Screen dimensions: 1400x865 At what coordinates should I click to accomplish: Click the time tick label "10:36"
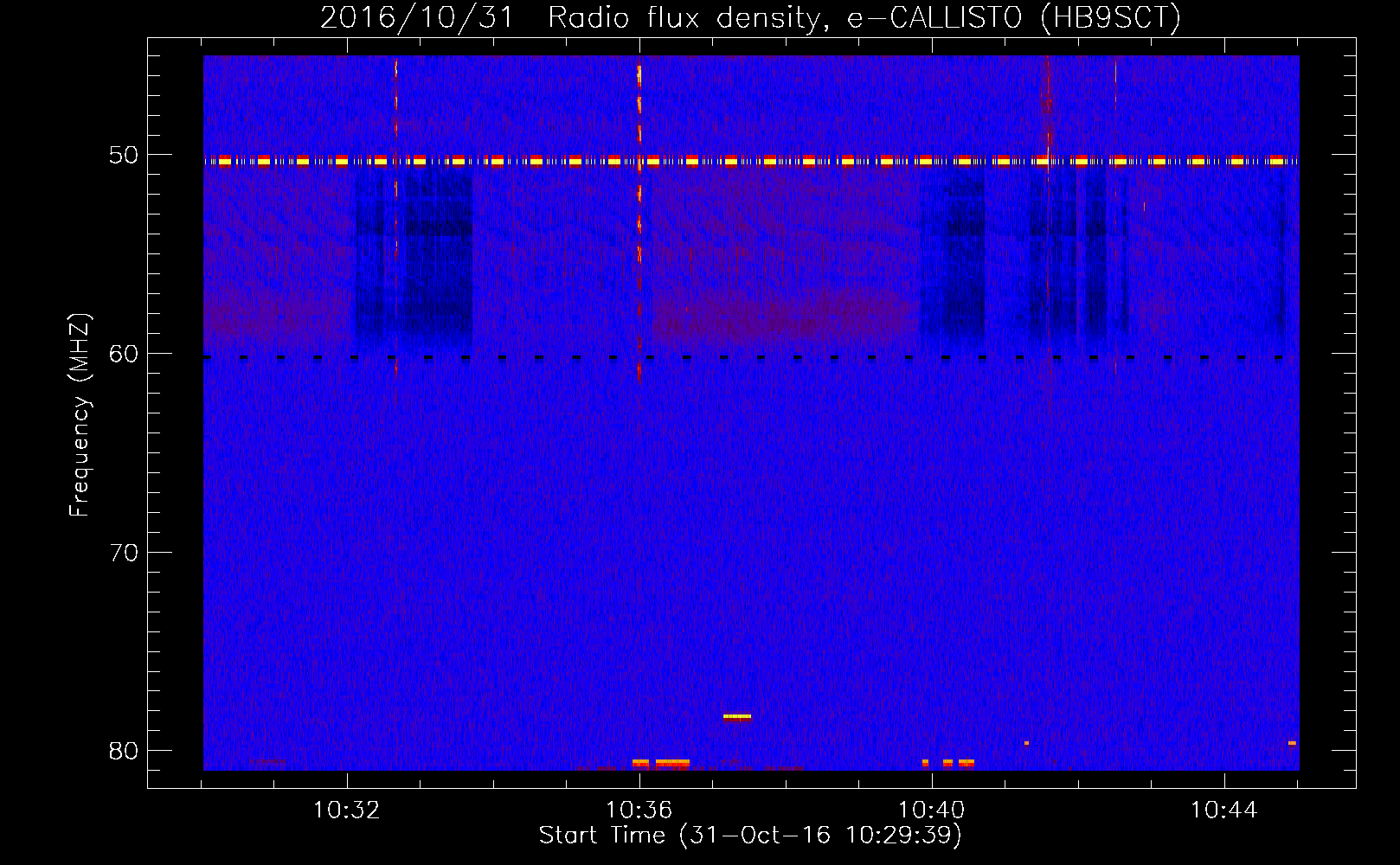coord(639,811)
